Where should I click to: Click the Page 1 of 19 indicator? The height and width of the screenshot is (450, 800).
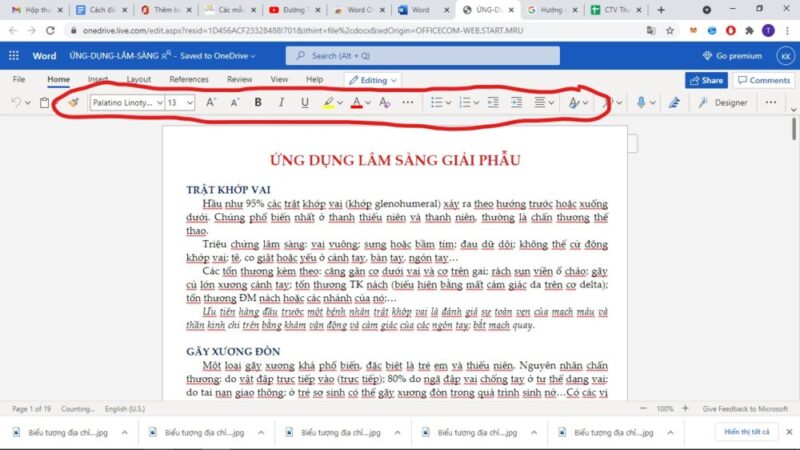click(x=31, y=409)
